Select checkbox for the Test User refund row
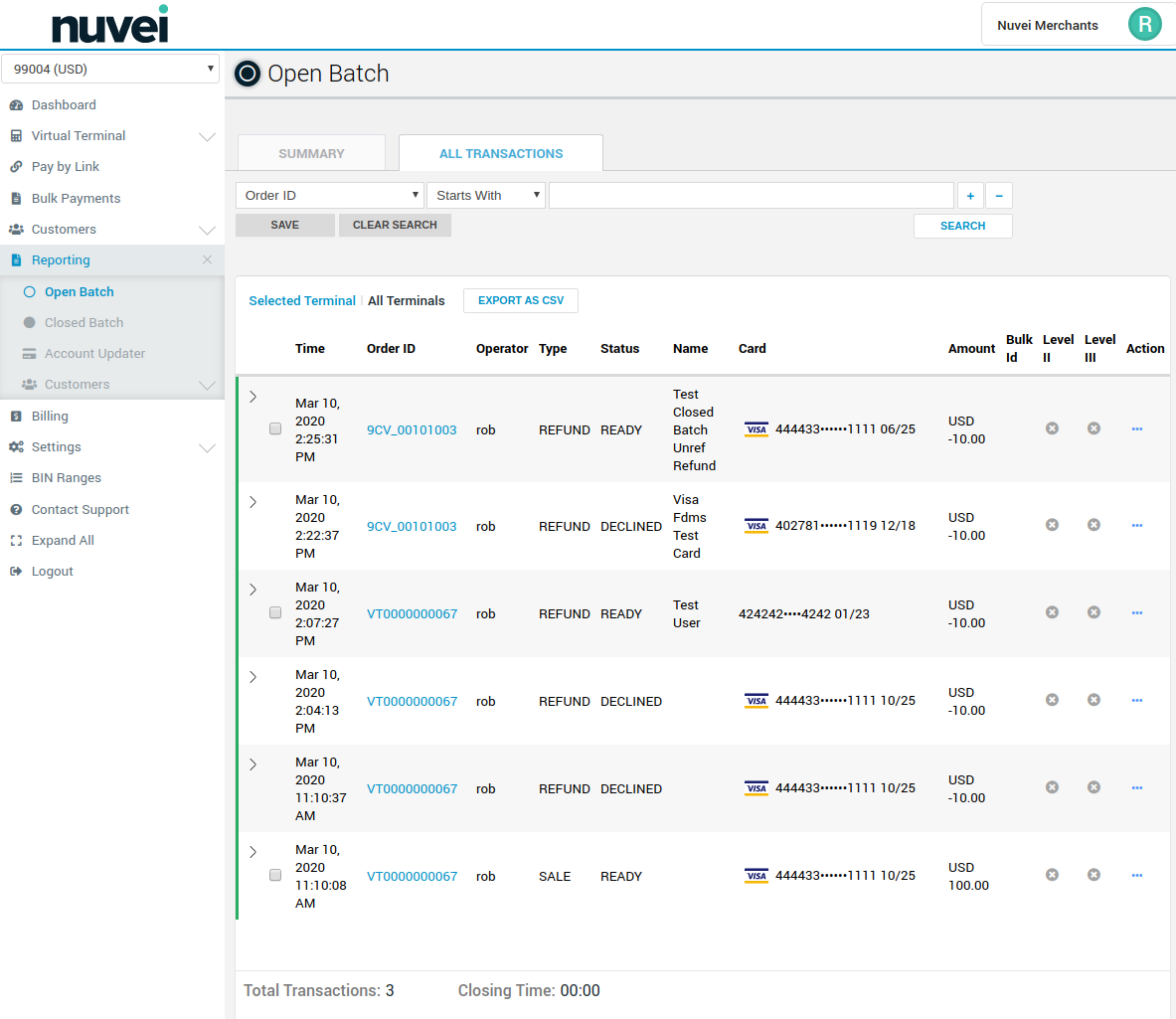The height and width of the screenshot is (1019, 1176). coord(275,613)
